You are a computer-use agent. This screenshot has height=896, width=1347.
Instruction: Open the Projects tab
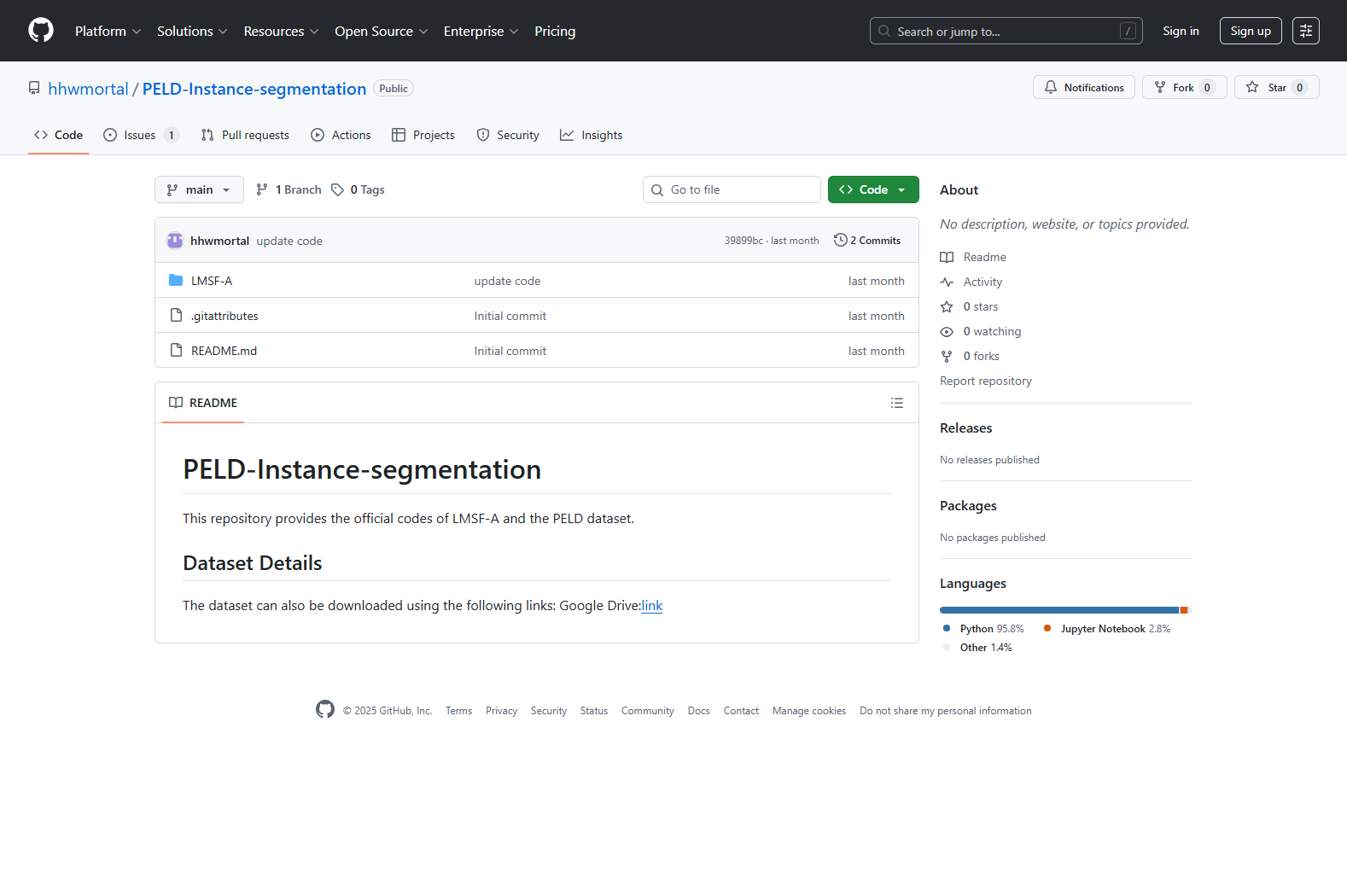coord(423,135)
